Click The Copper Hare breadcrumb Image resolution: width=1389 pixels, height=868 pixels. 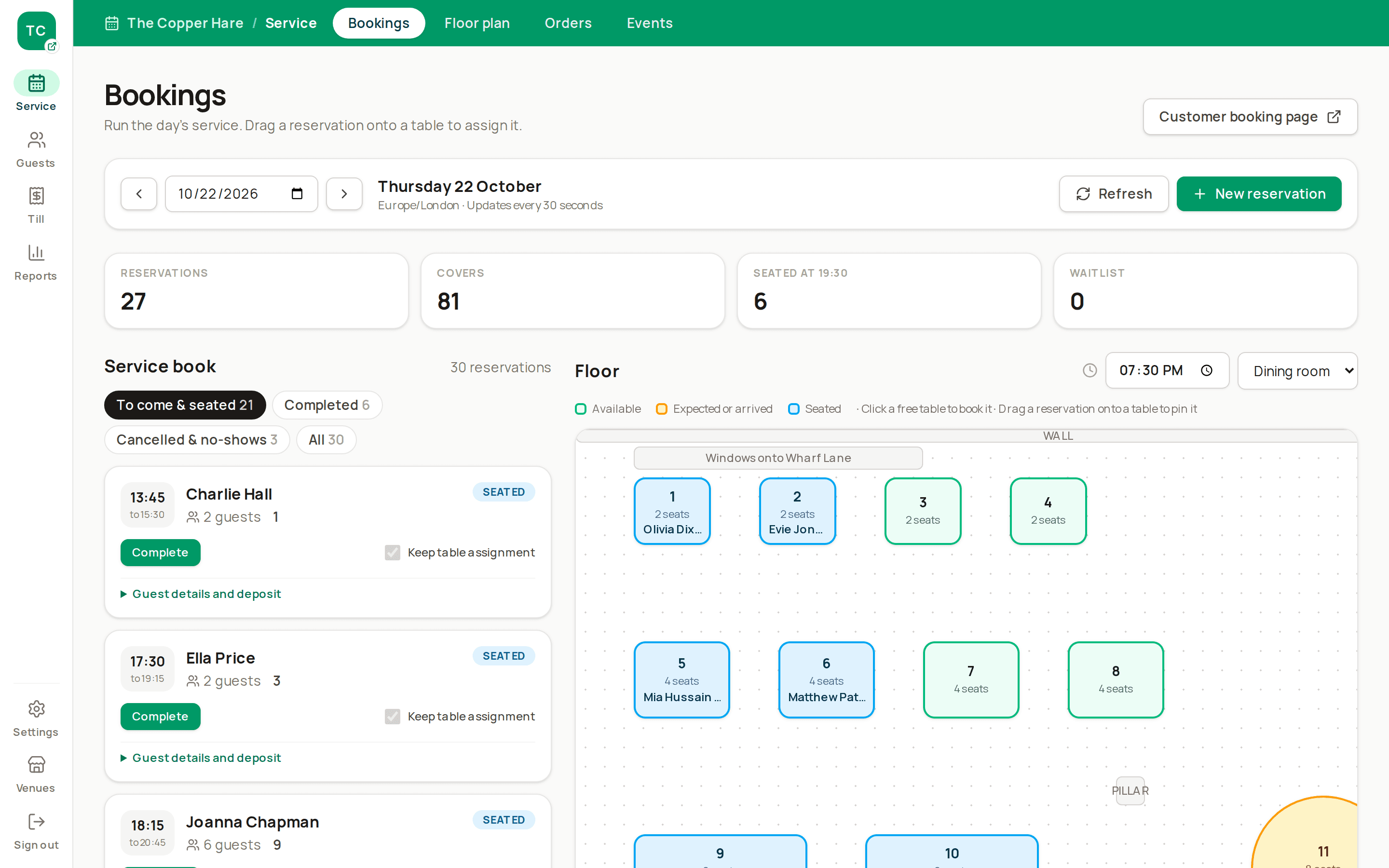[185, 23]
